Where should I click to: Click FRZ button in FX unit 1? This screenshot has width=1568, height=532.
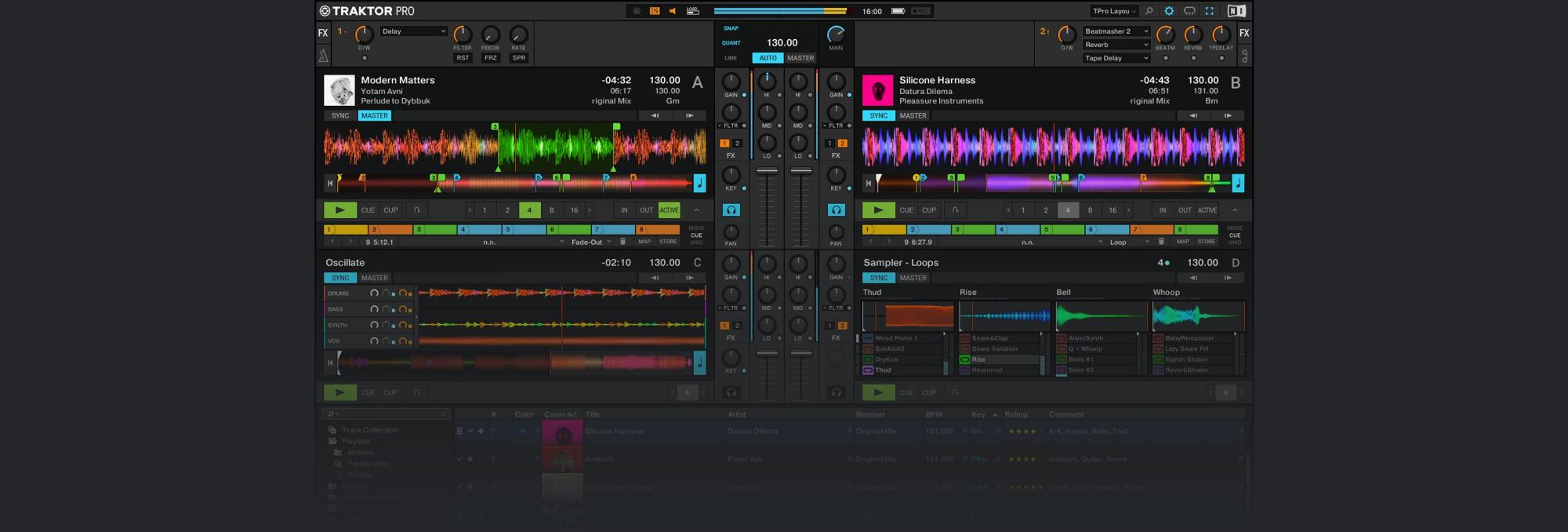[491, 58]
